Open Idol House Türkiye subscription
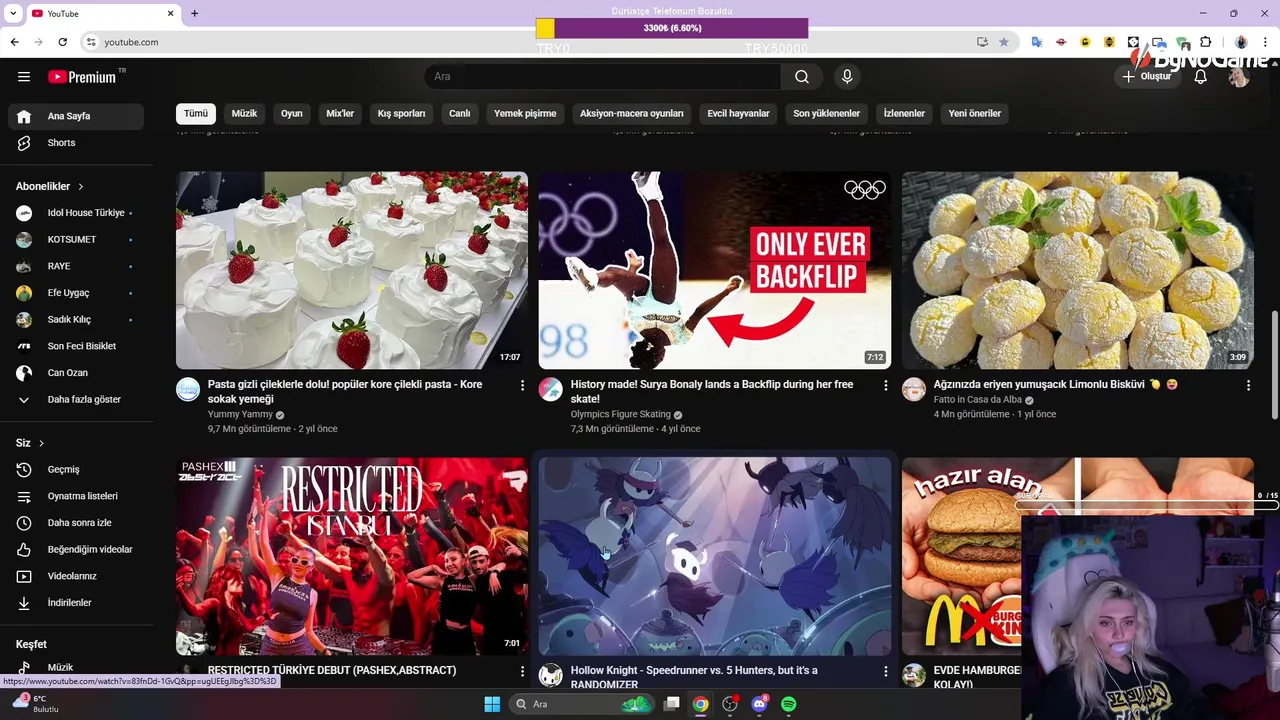 76,213
